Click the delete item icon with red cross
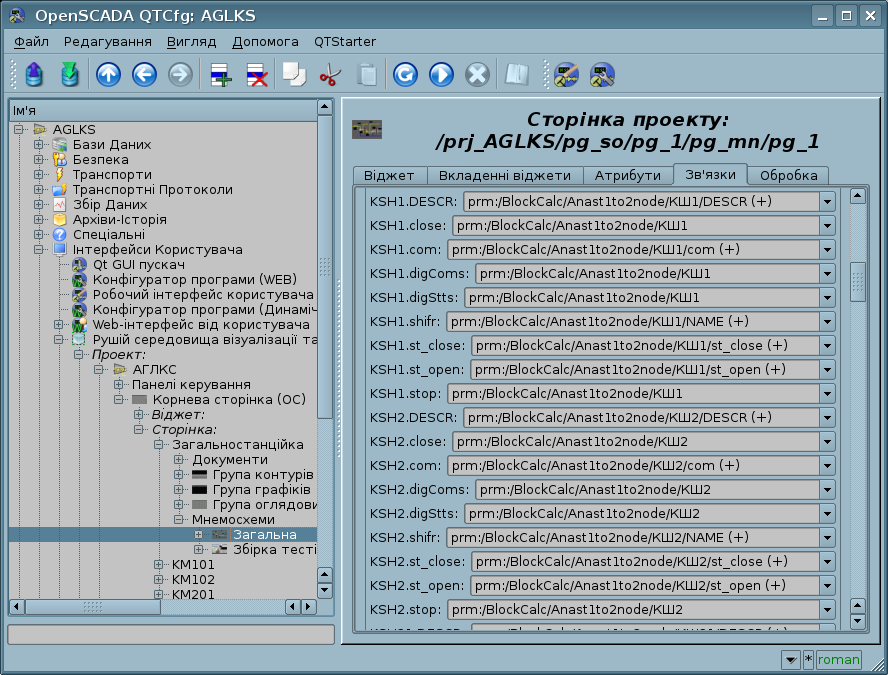This screenshot has width=888, height=675. tap(256, 74)
